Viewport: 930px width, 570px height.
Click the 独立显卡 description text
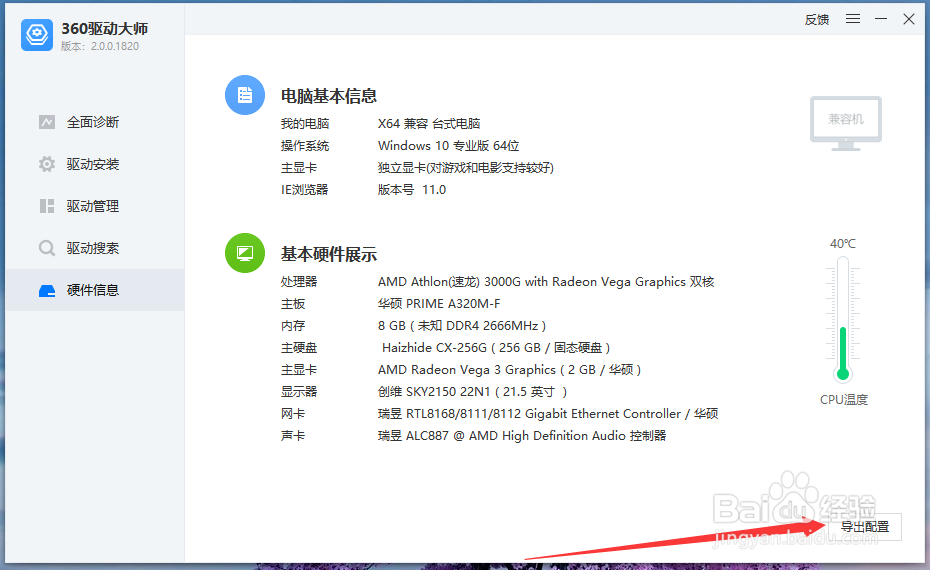466,168
